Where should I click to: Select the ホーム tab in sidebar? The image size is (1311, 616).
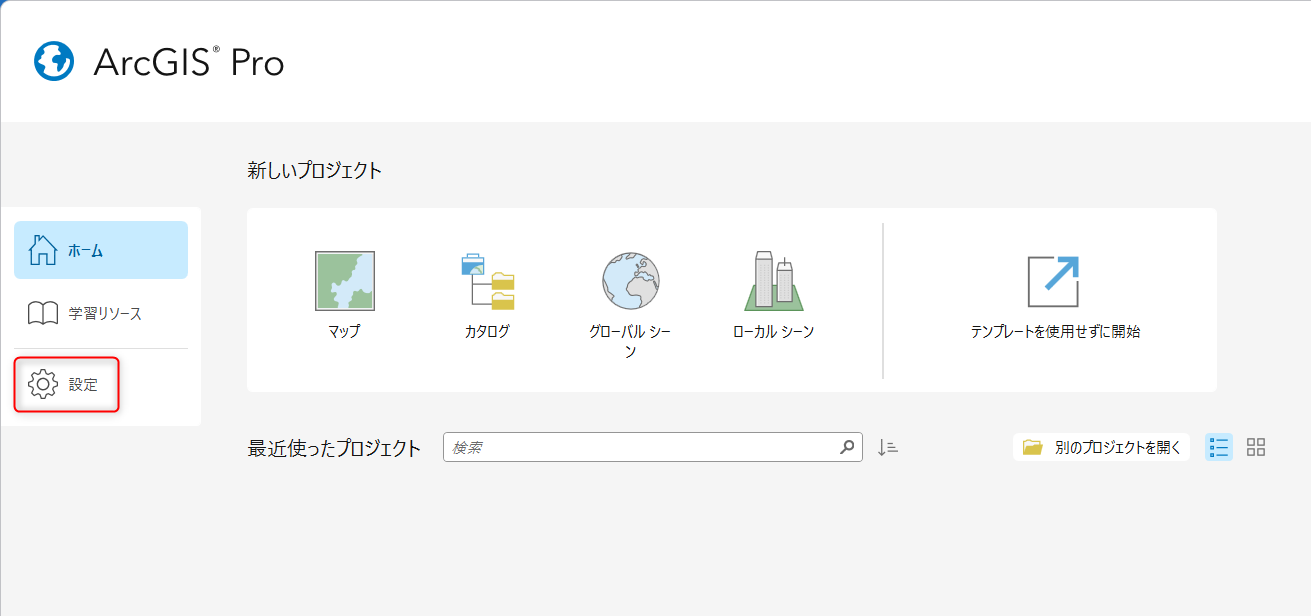100,250
